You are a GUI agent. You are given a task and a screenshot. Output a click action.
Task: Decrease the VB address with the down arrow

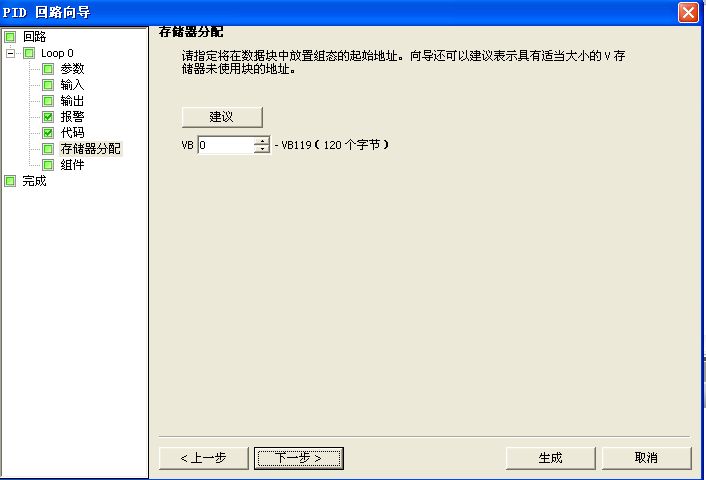click(x=262, y=149)
